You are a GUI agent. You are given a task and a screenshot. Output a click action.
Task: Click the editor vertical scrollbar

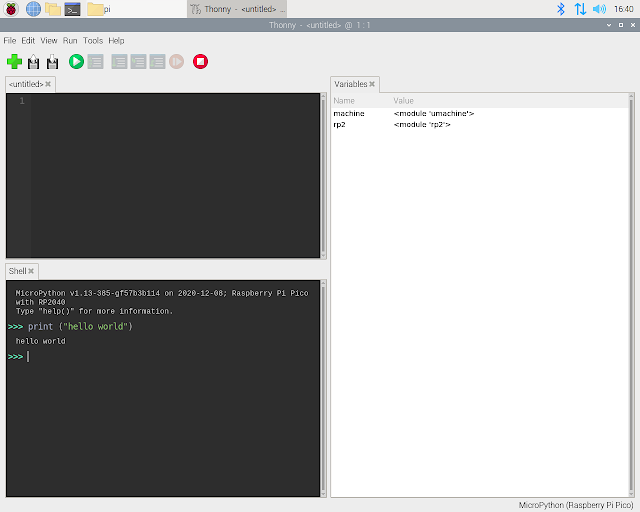click(323, 176)
